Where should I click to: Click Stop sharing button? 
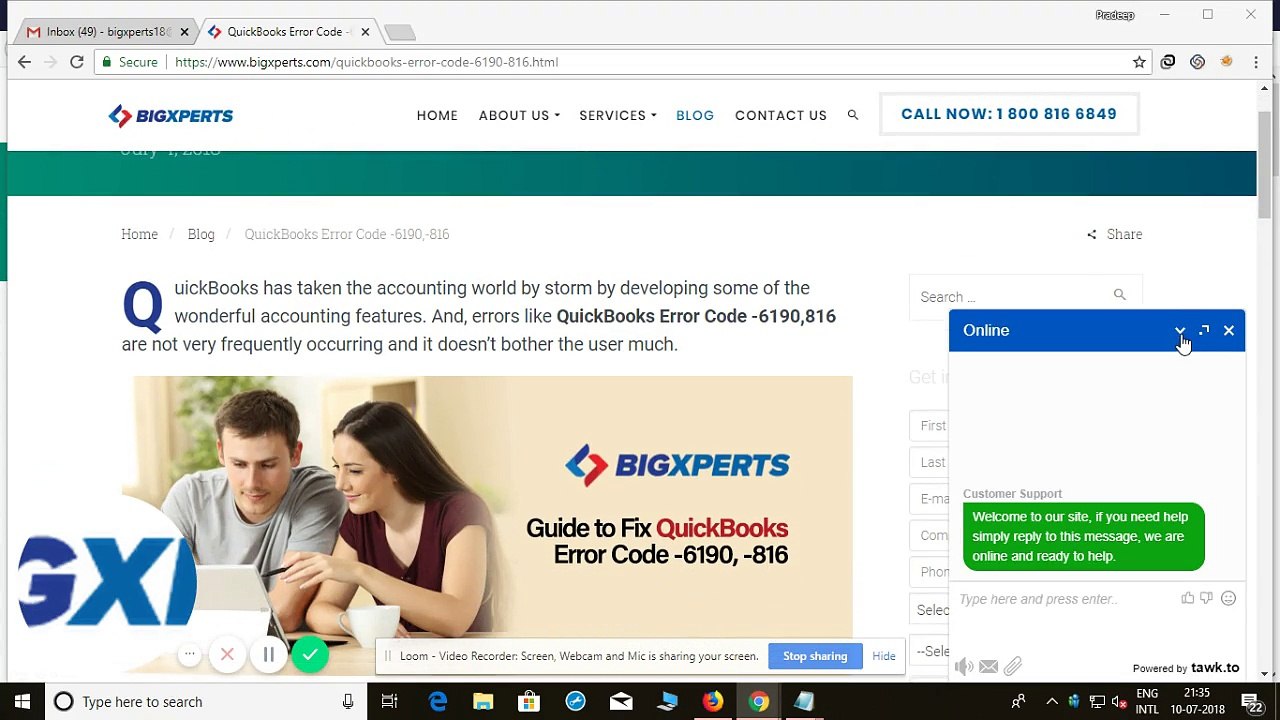tap(815, 656)
